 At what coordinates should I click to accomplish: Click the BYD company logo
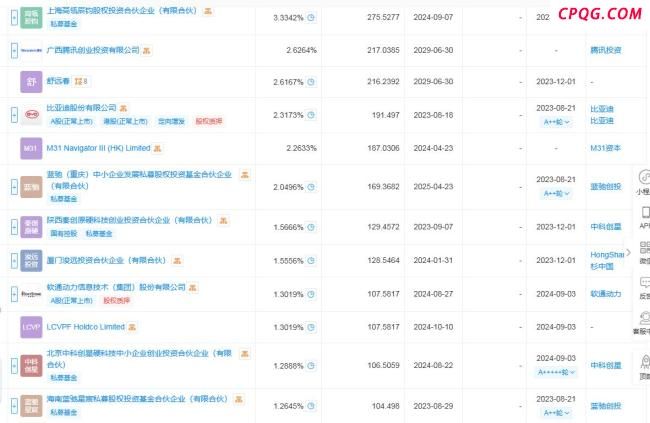[31, 114]
